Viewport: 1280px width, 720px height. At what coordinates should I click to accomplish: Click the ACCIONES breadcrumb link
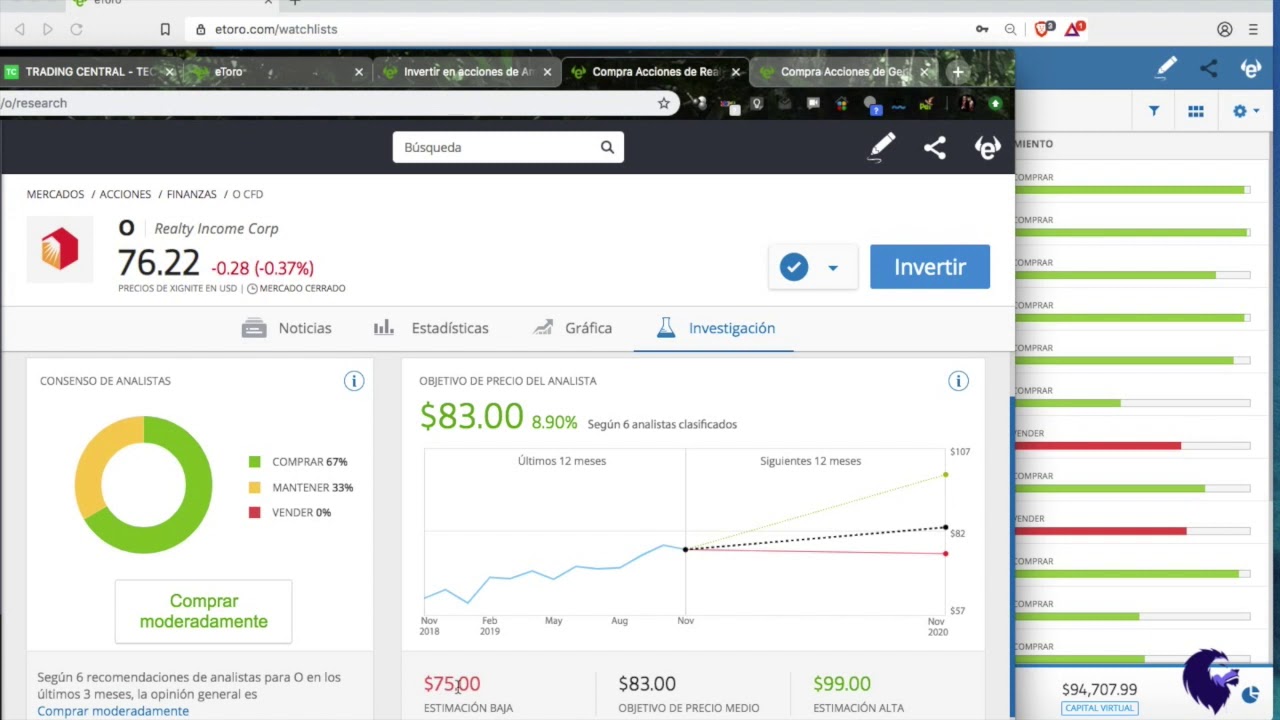pyautogui.click(x=125, y=194)
